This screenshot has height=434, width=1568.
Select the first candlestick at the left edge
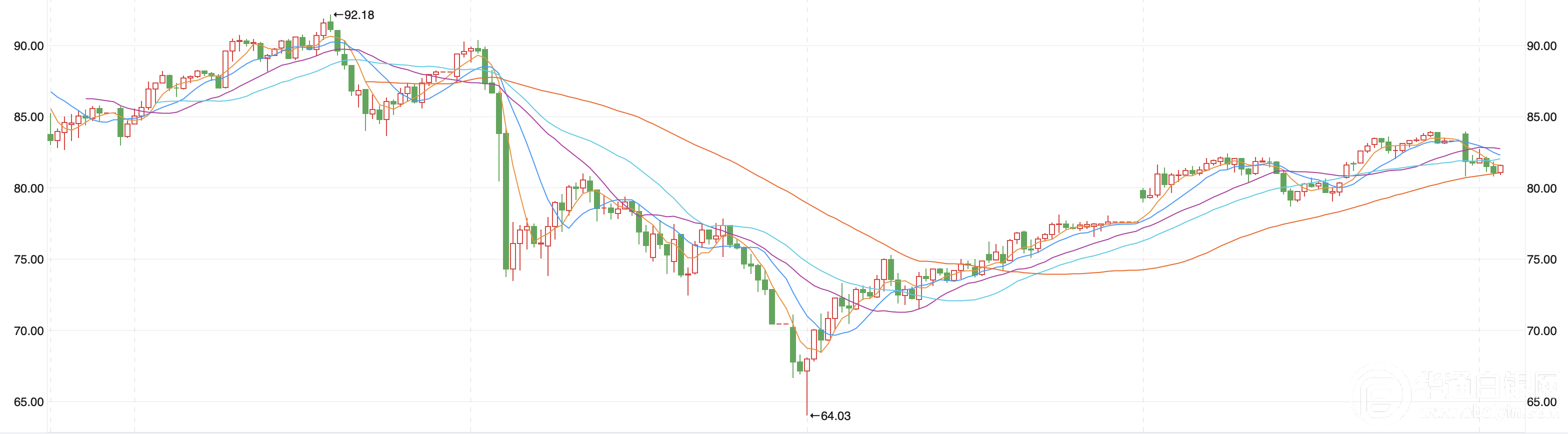(x=50, y=137)
